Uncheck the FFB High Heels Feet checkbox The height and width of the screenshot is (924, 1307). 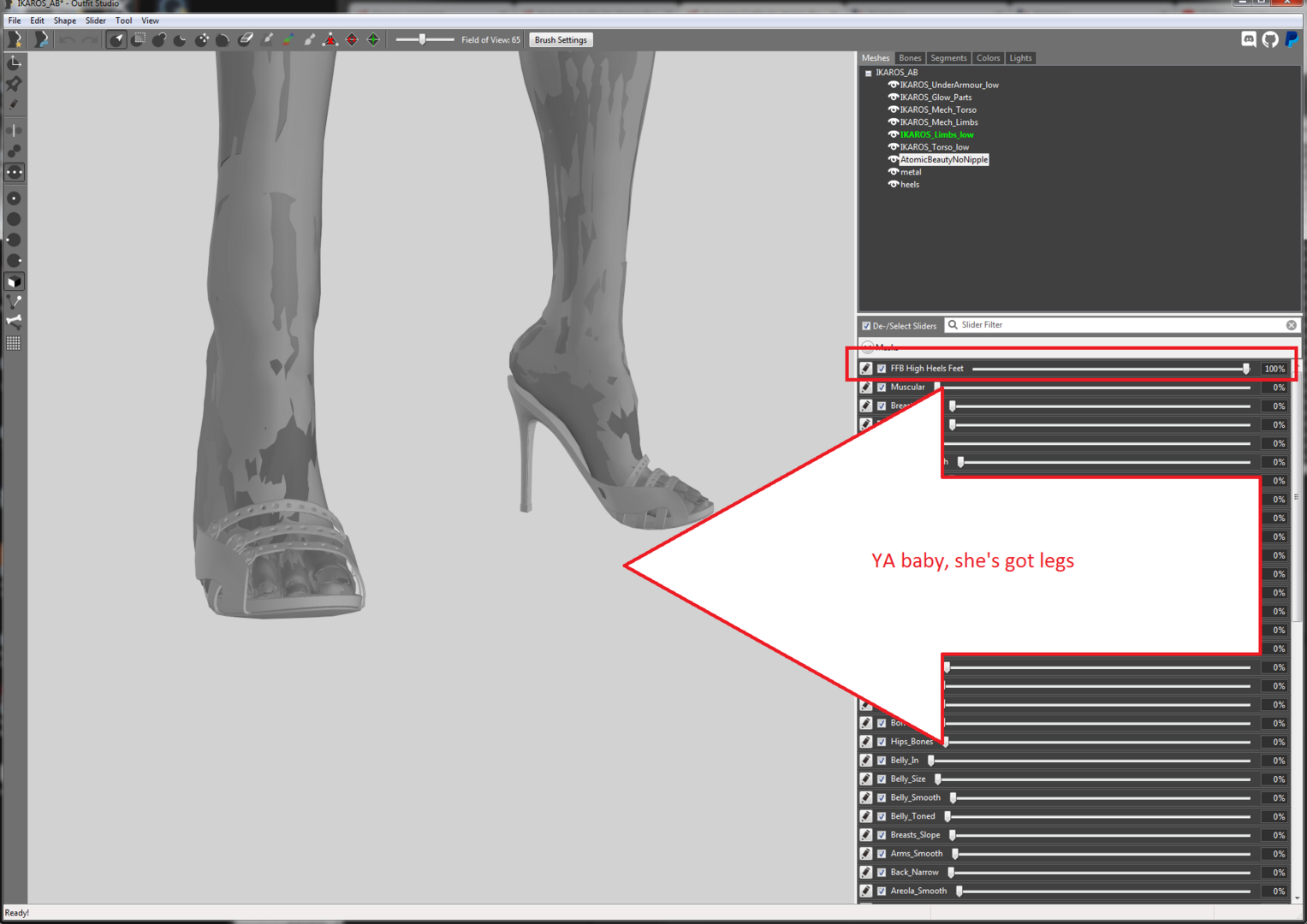point(882,369)
